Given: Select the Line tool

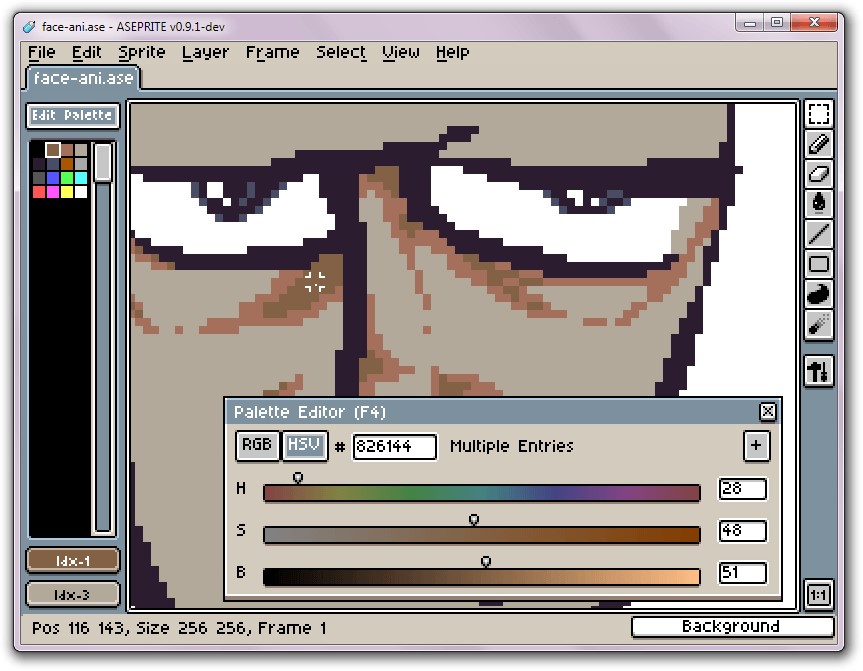Looking at the screenshot, I should coord(819,234).
